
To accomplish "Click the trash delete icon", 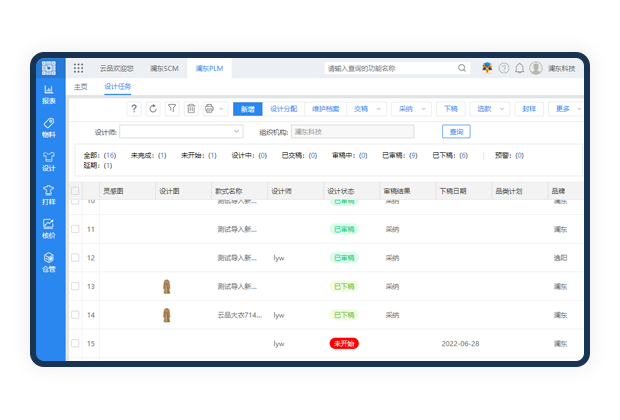I will point(191,108).
